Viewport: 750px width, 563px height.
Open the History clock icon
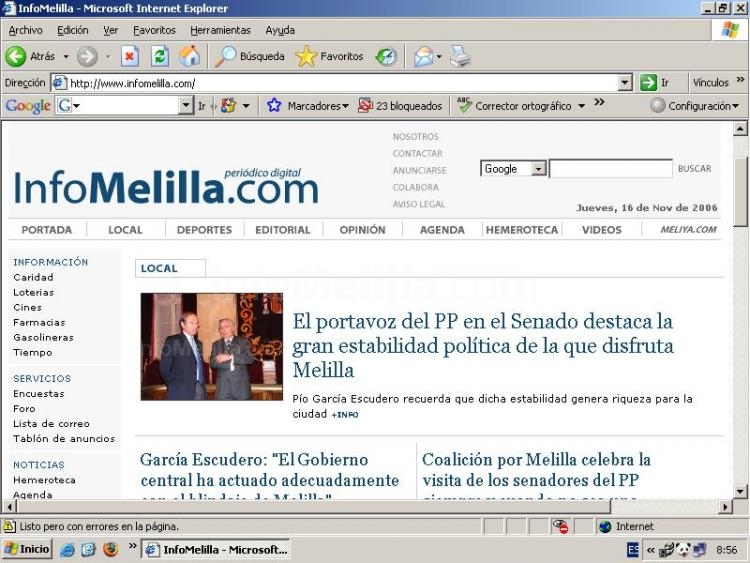386,56
